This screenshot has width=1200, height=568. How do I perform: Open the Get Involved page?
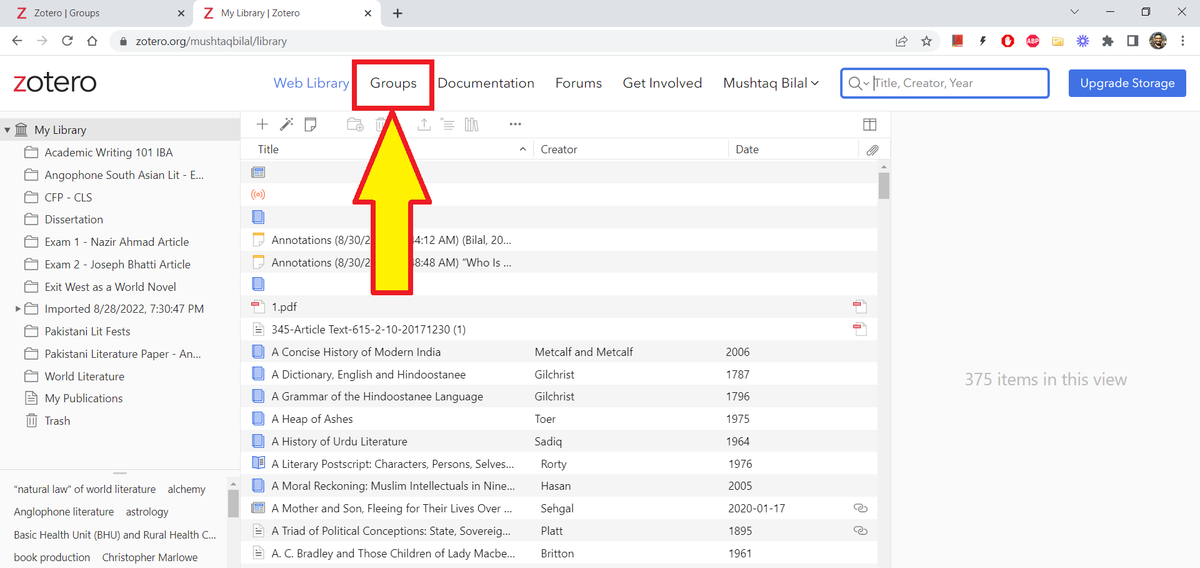tap(663, 83)
